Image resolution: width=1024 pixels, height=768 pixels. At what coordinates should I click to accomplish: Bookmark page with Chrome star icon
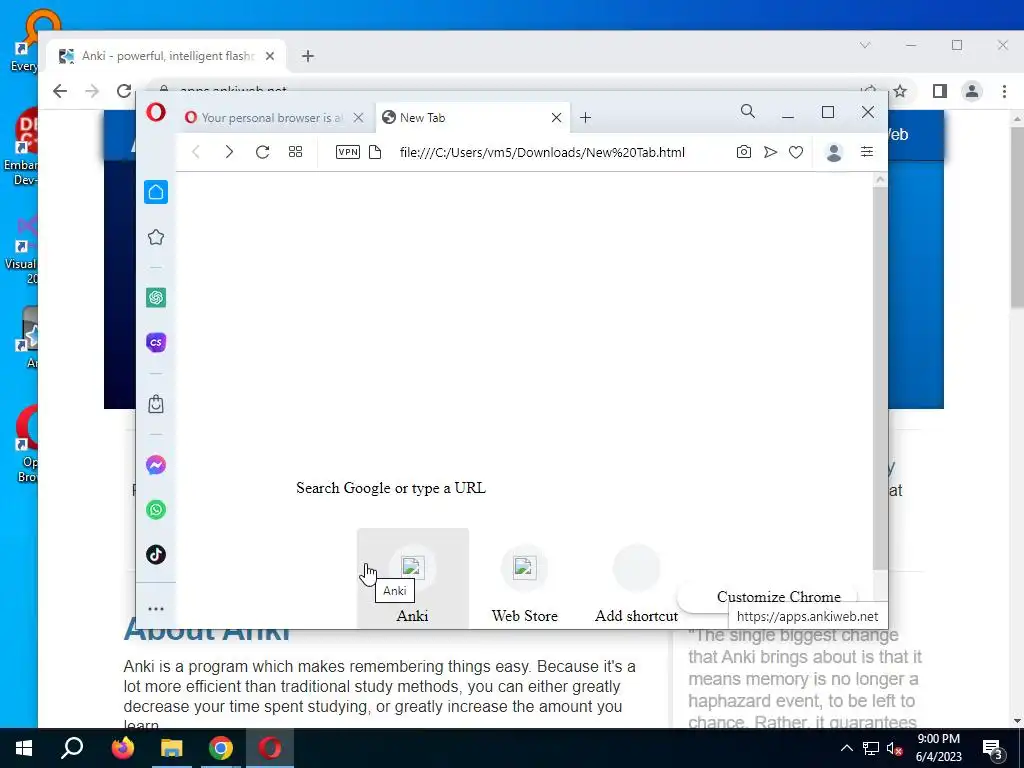900,91
